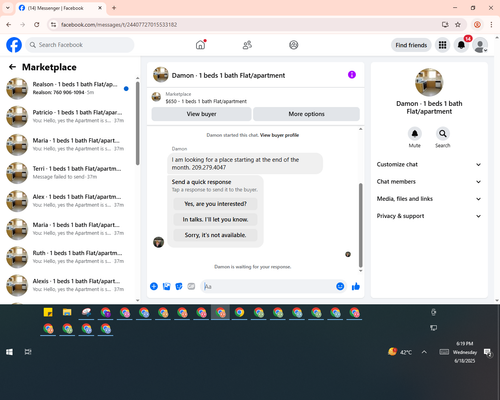The height and width of the screenshot is (400, 500).
Task: Open the Facebook logo home link
Action: click(14, 45)
